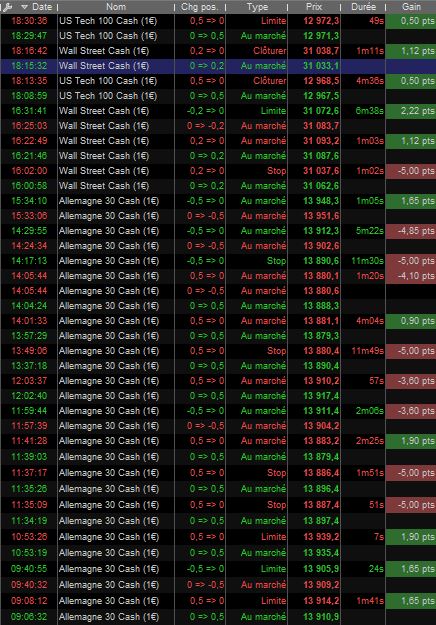Click price 13 948,3
The width and height of the screenshot is (436, 625).
coord(321,201)
